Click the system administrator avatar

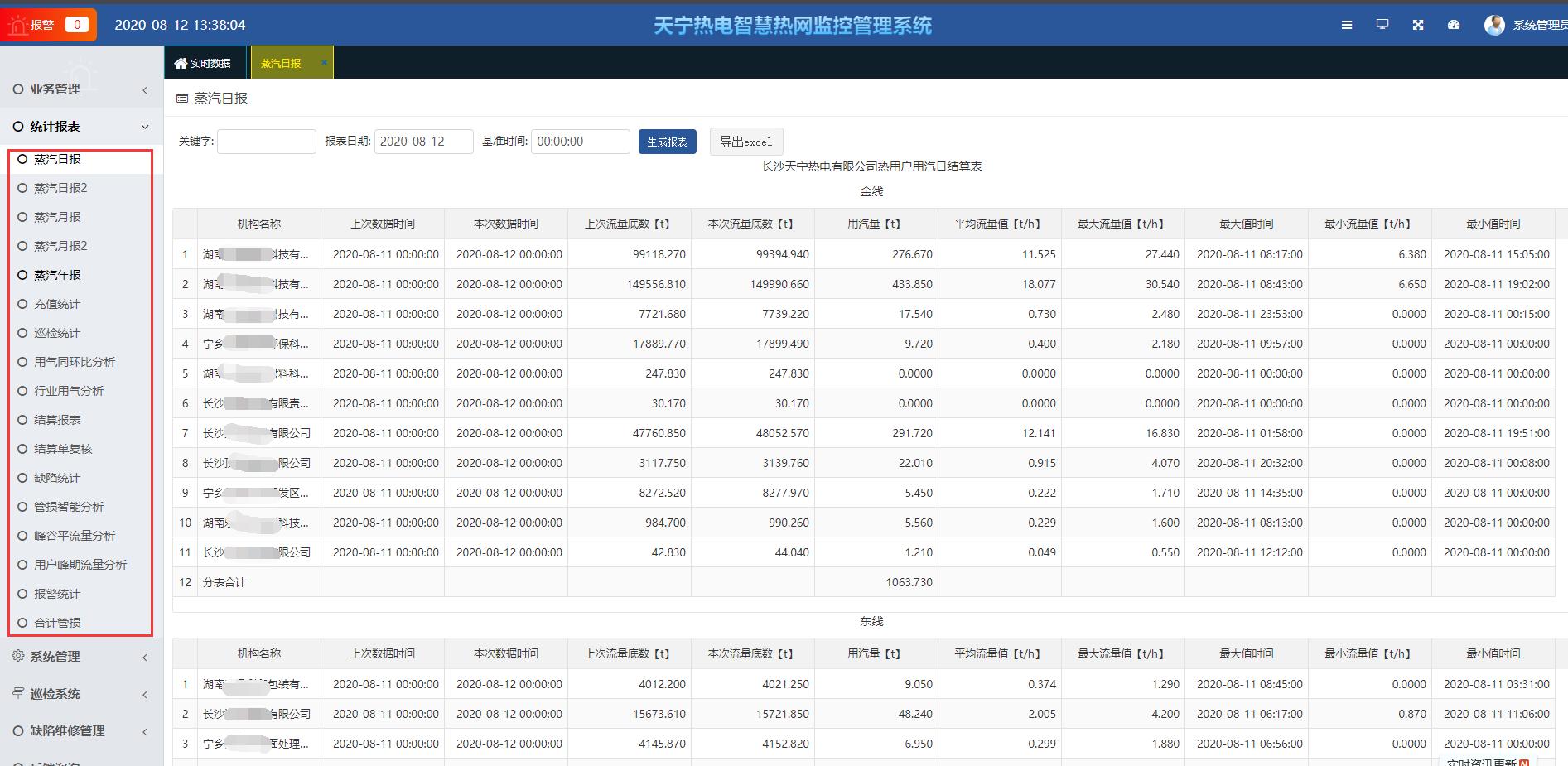click(x=1494, y=25)
